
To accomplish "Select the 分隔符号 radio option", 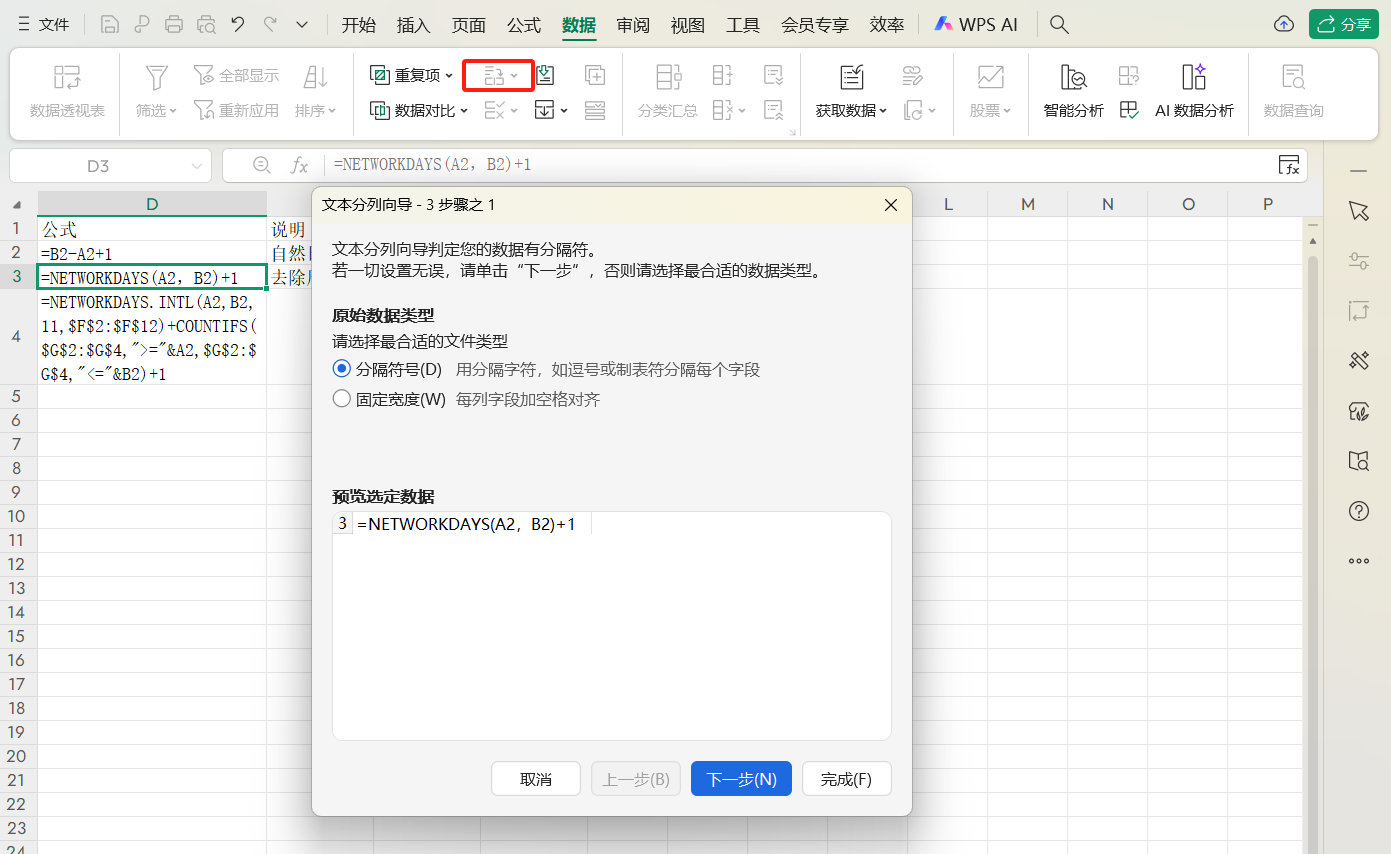I will tap(341, 368).
